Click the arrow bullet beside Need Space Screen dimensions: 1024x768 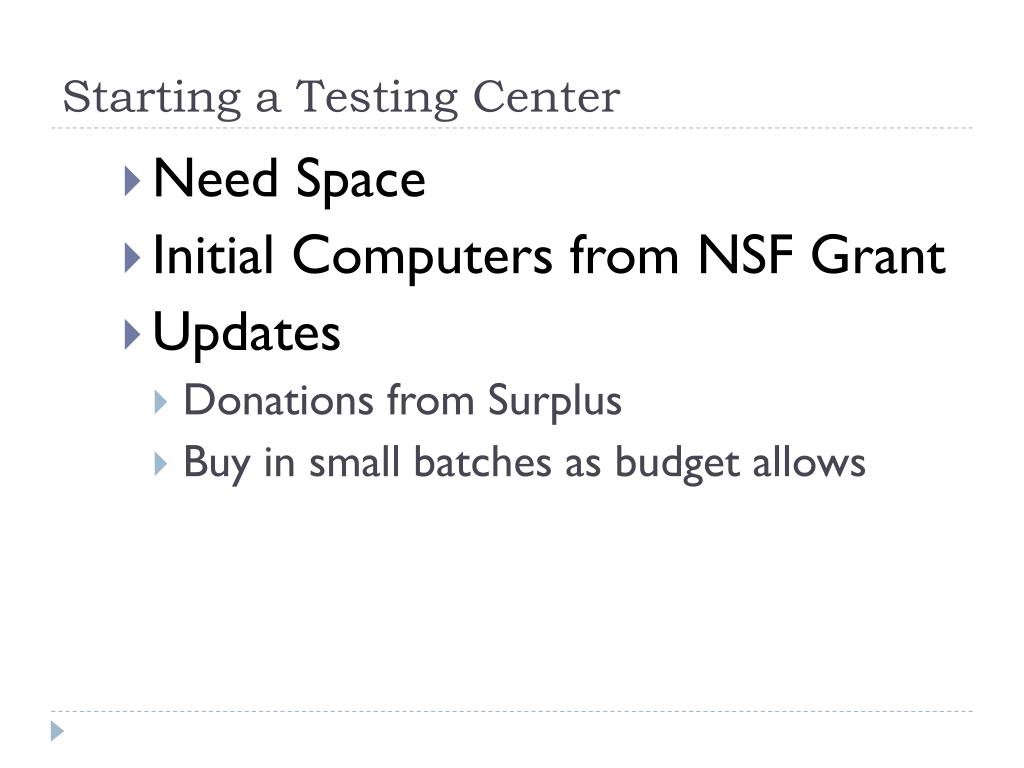(x=133, y=181)
